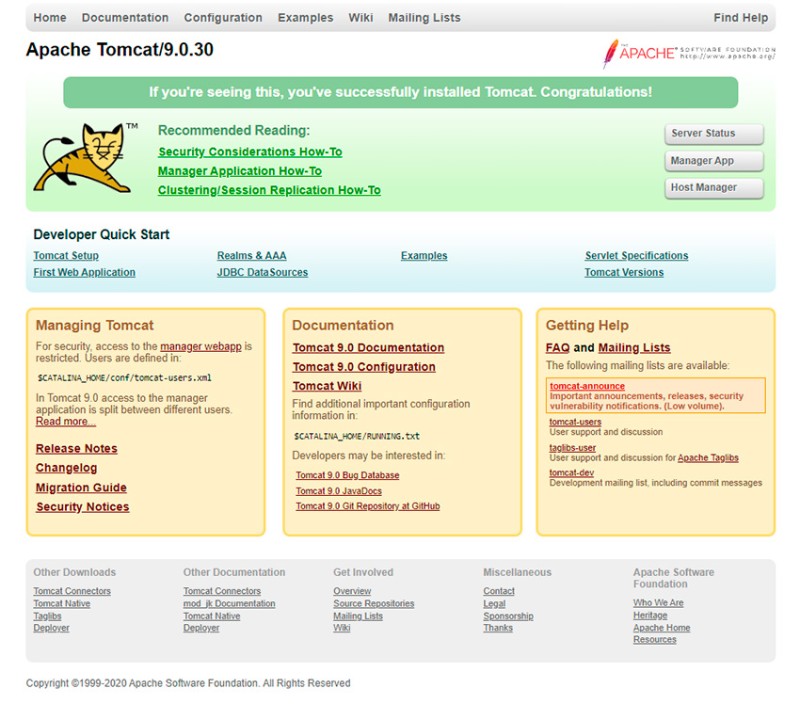Open the Manager App
The image size is (800, 720).
tap(713, 160)
